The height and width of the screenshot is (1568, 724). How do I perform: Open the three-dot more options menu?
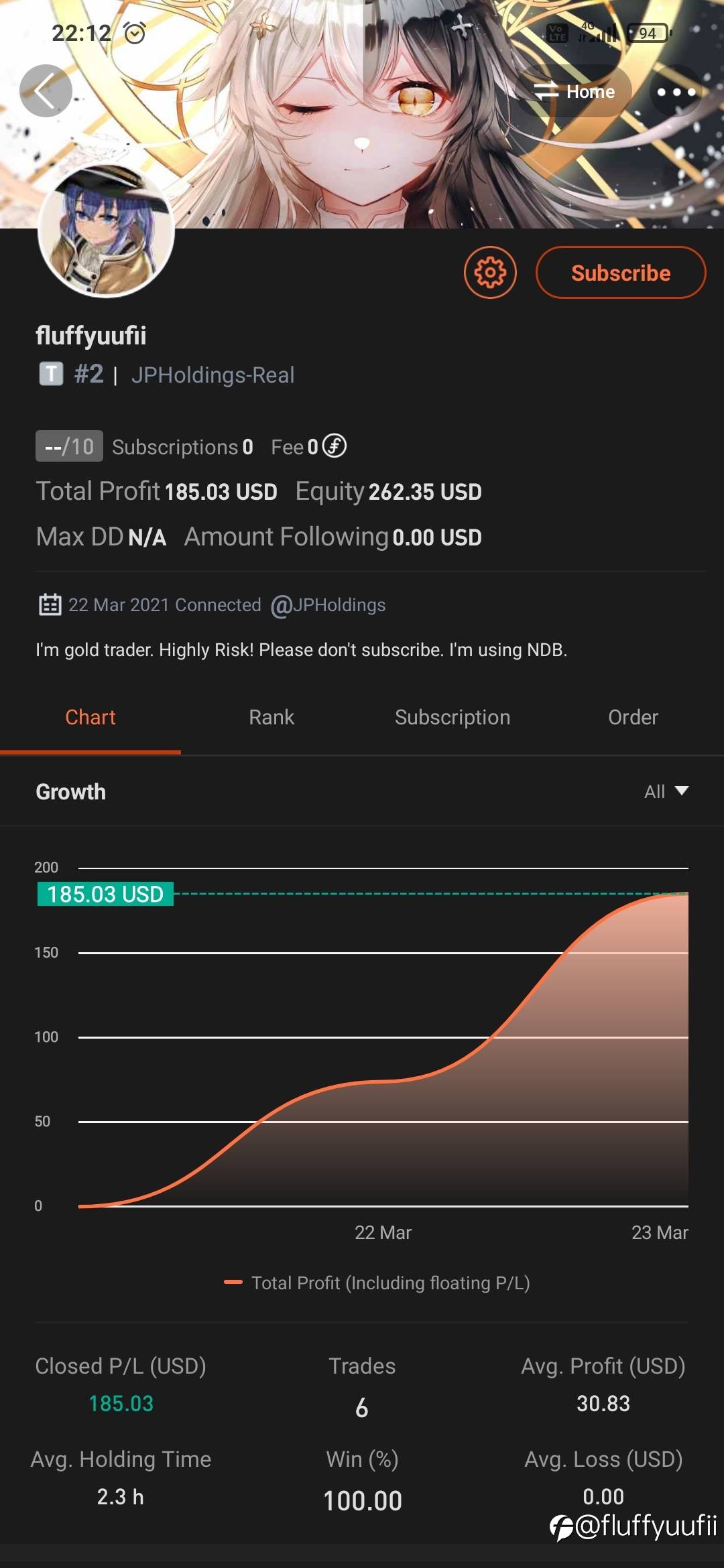point(676,92)
